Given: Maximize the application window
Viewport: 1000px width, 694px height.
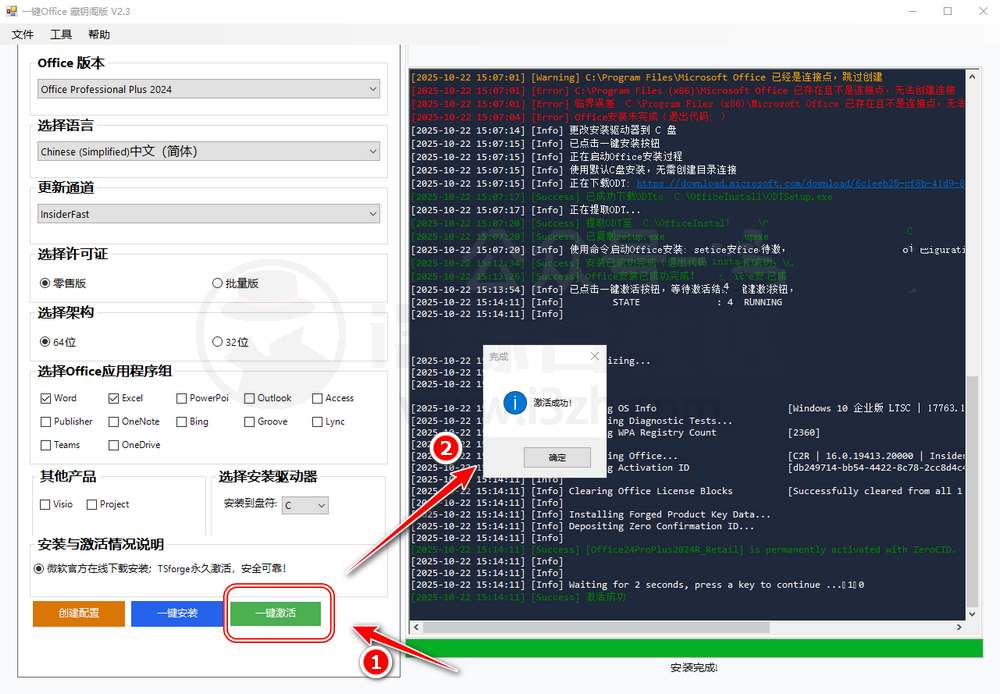Looking at the screenshot, I should pyautogui.click(x=947, y=11).
